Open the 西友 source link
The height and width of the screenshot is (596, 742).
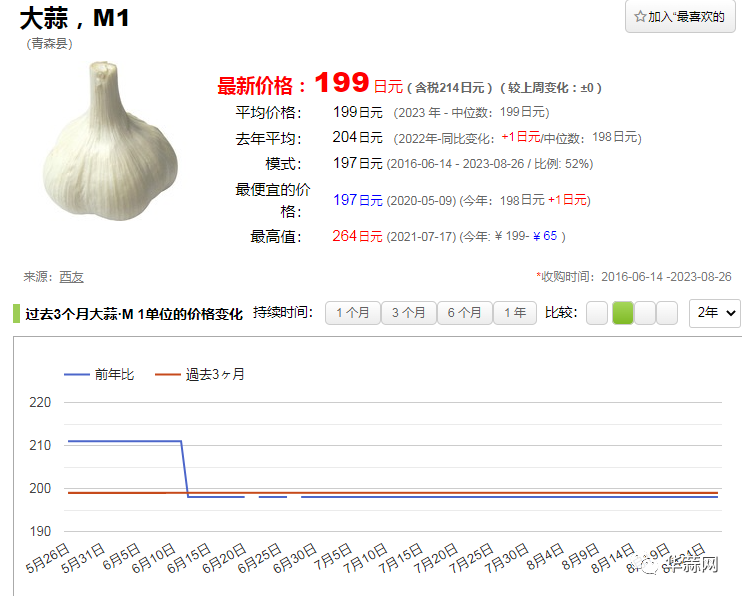click(x=71, y=276)
